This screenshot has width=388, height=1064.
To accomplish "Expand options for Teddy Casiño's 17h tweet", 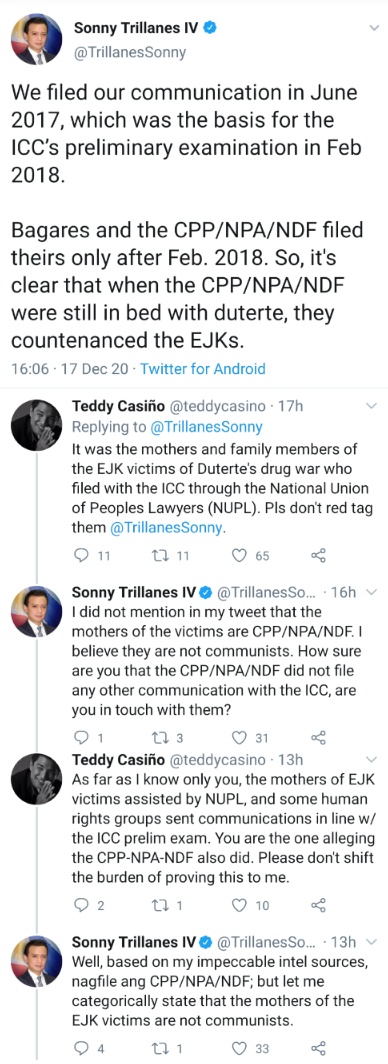I will coord(370,406).
